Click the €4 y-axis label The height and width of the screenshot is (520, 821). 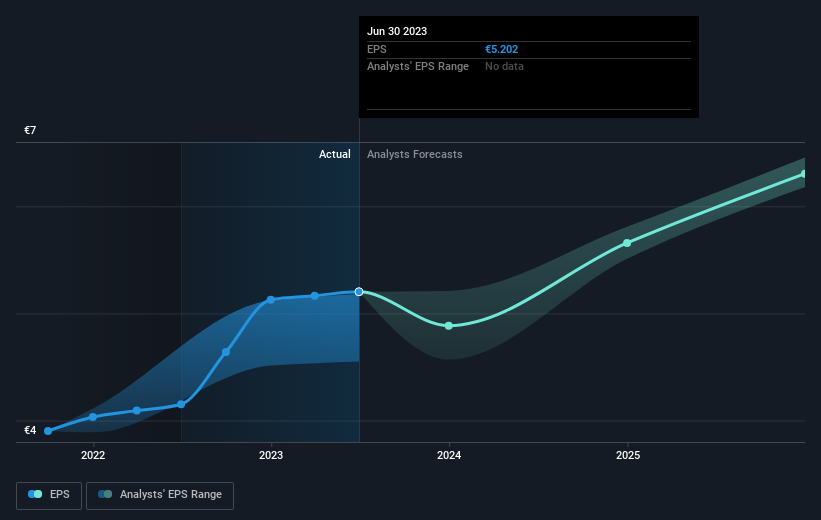click(x=30, y=430)
